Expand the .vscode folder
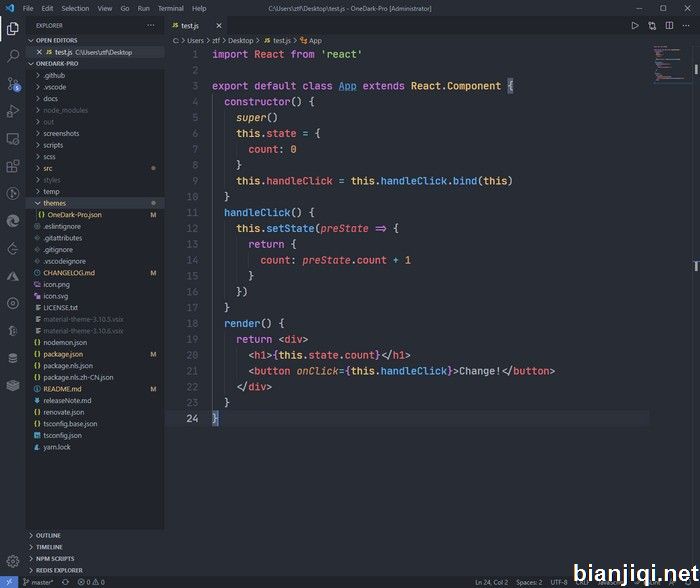The width and height of the screenshot is (700, 588). coord(95,87)
